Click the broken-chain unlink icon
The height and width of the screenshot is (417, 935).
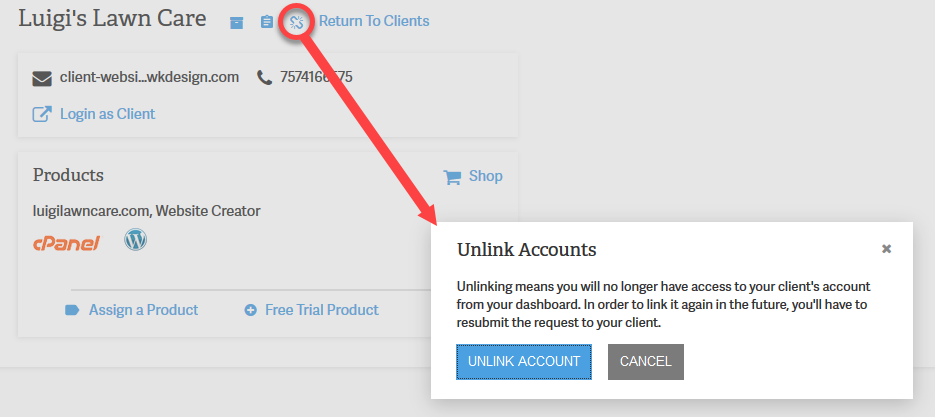(296, 22)
